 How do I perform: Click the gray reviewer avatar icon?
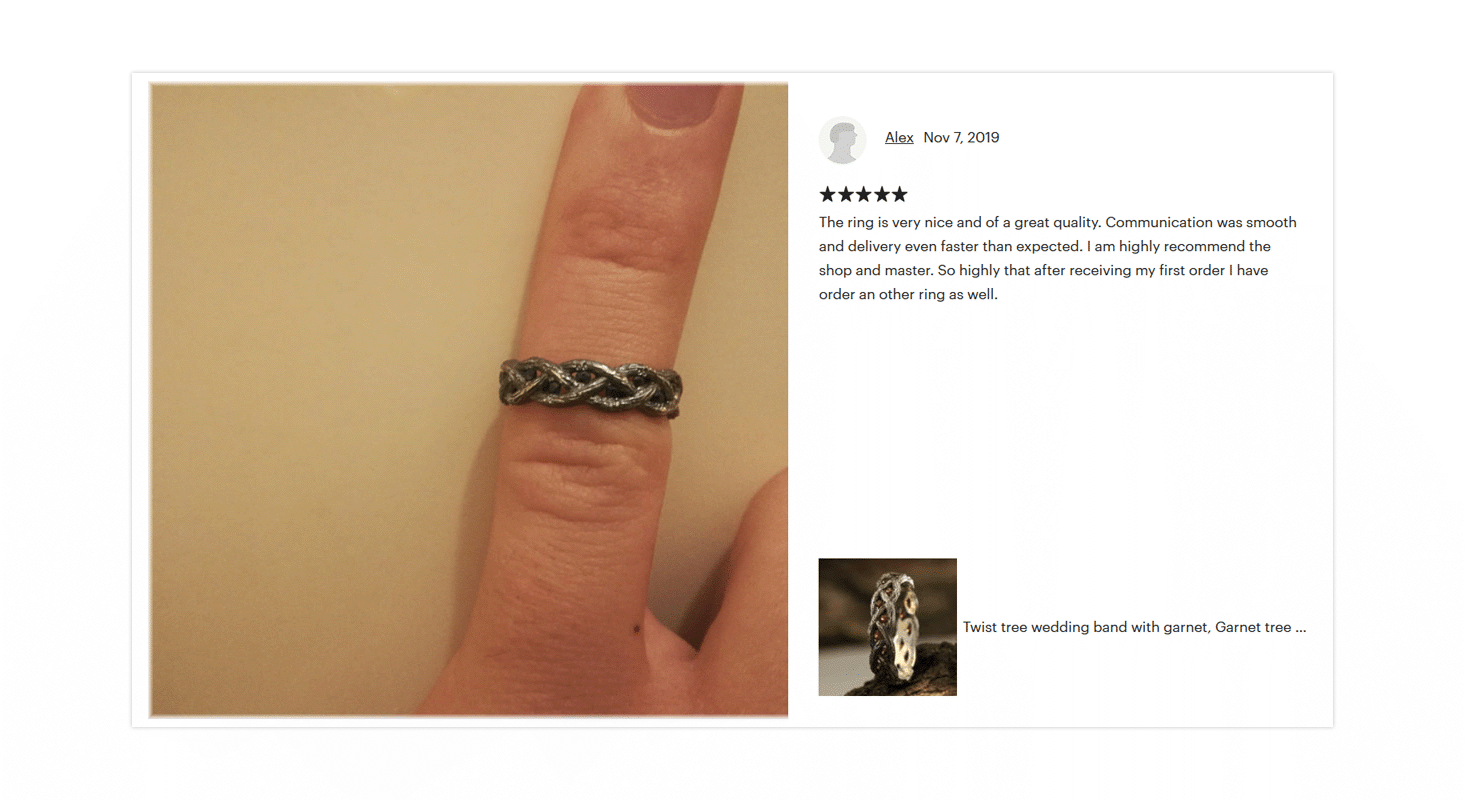click(x=842, y=139)
